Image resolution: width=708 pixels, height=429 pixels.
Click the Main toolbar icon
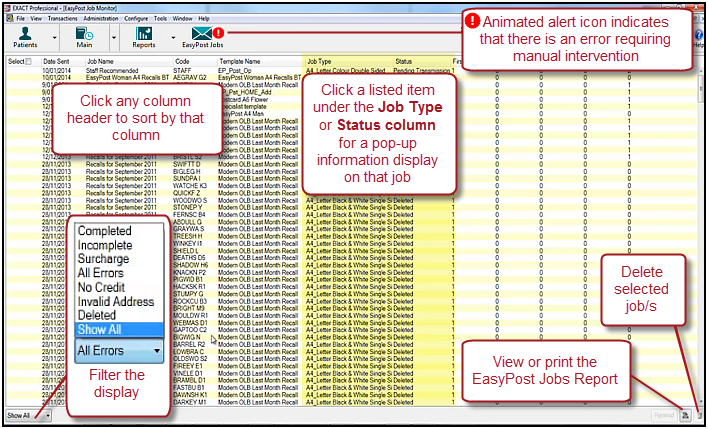click(84, 33)
